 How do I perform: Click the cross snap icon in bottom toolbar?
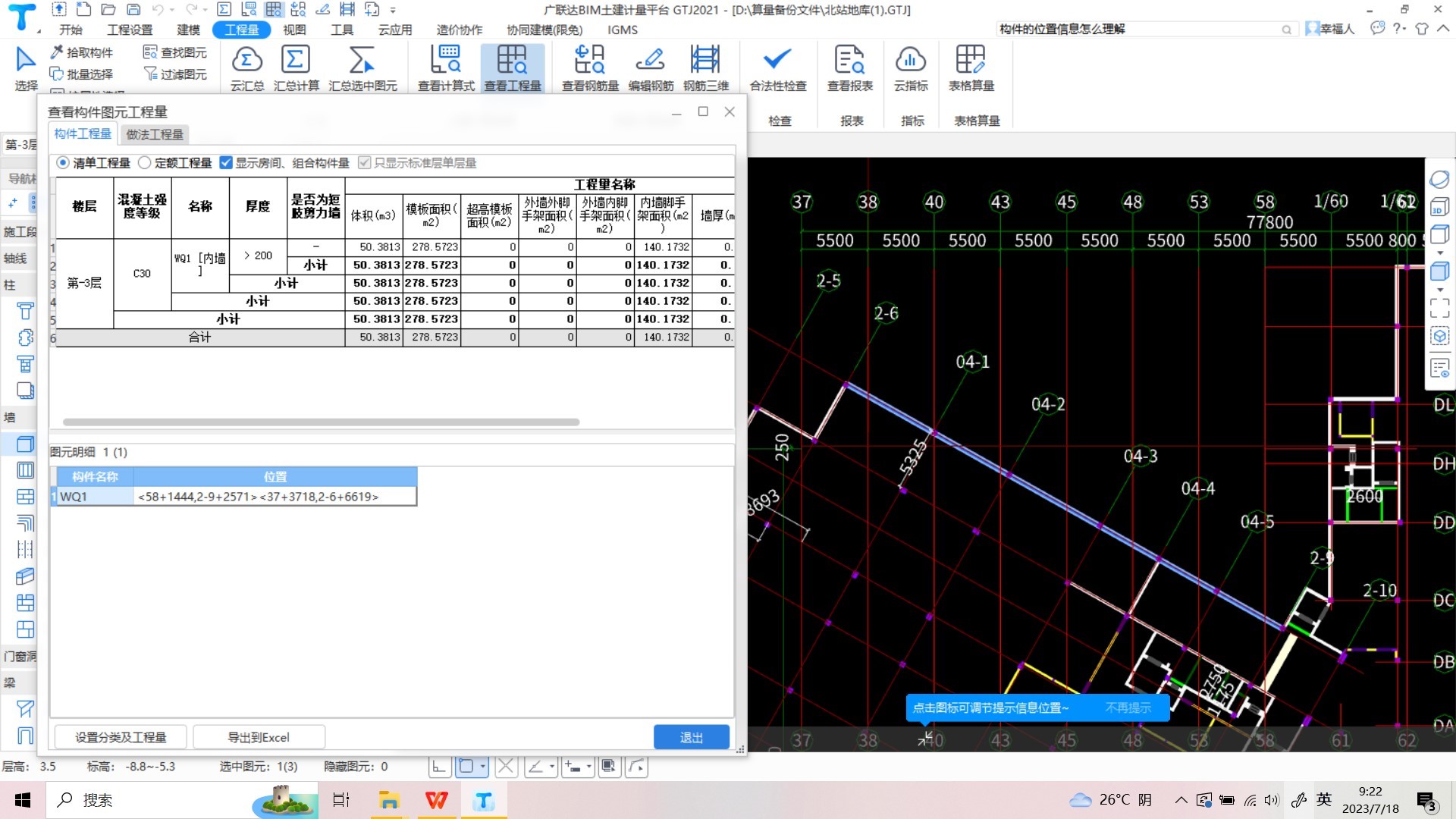pos(506,767)
